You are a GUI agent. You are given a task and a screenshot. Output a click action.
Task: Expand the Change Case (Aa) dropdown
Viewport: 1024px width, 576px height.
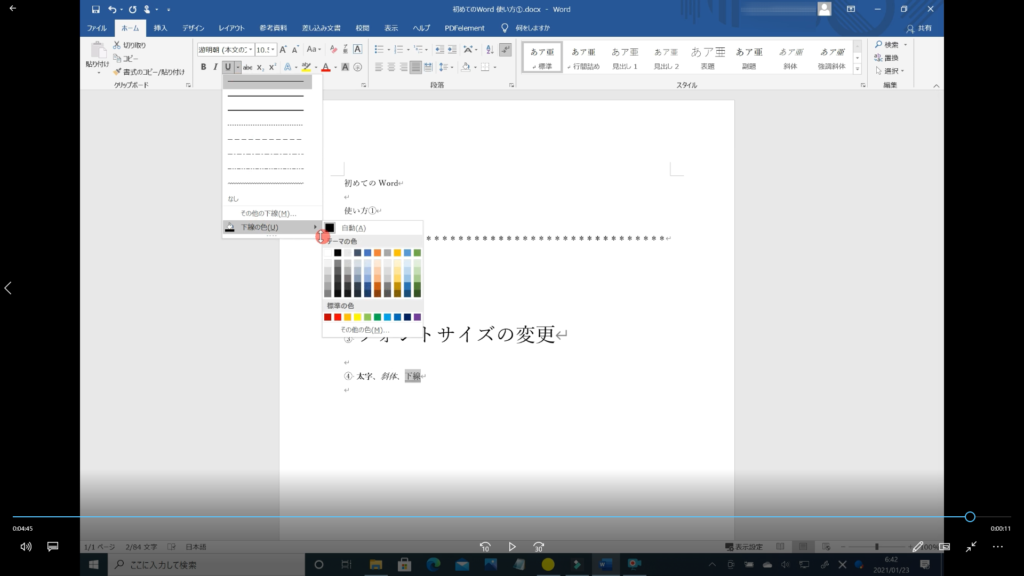pos(314,49)
